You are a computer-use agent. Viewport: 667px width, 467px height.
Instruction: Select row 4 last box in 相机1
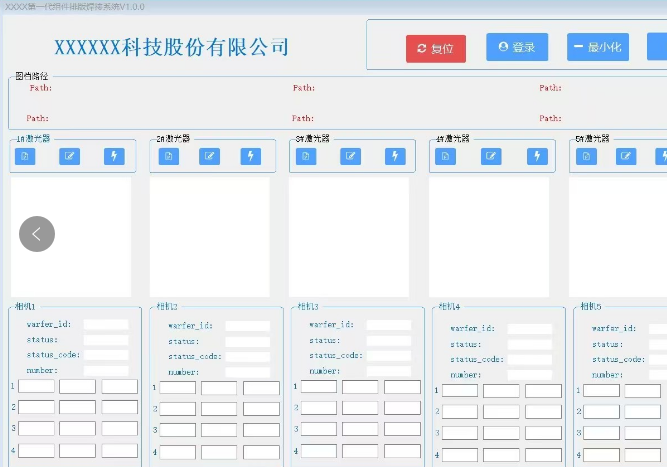click(x=120, y=450)
